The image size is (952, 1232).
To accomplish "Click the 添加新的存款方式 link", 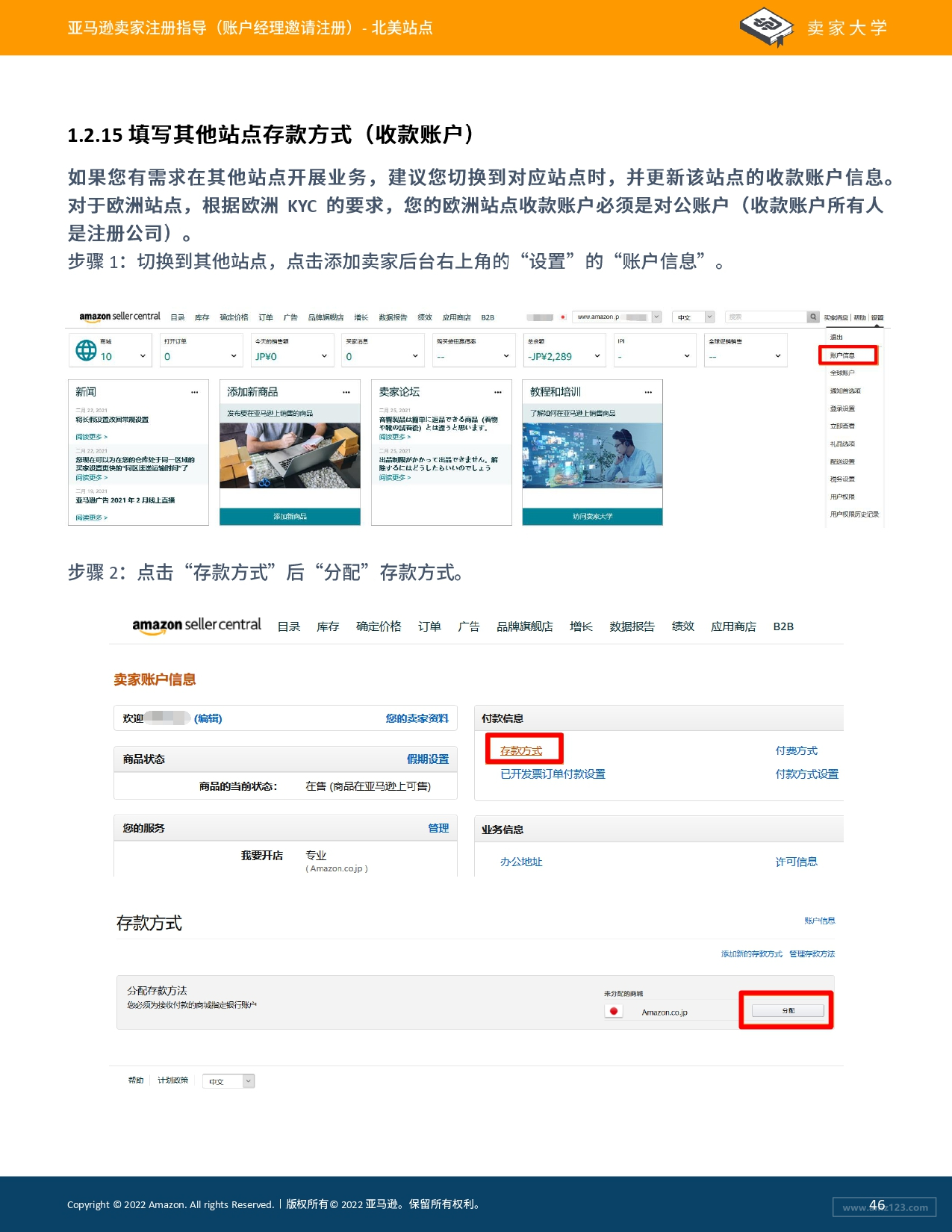I will click(752, 954).
